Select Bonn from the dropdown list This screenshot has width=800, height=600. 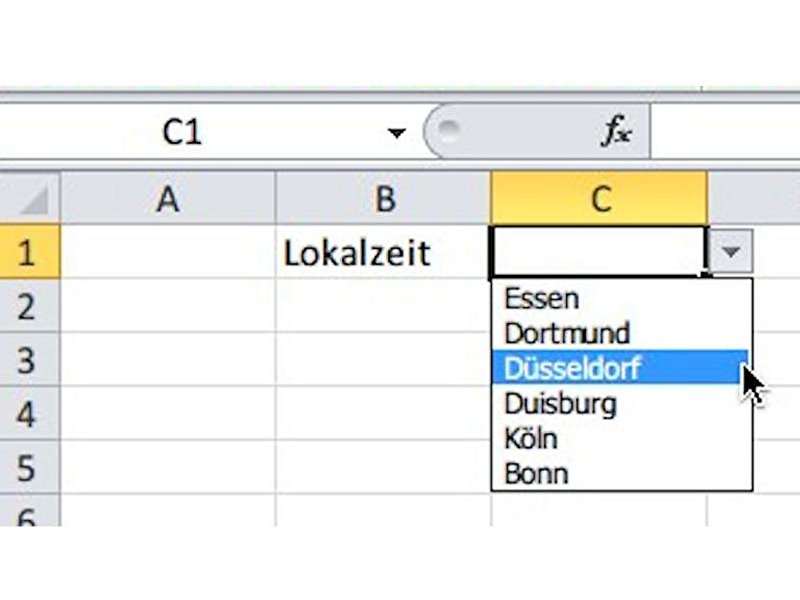pos(537,473)
